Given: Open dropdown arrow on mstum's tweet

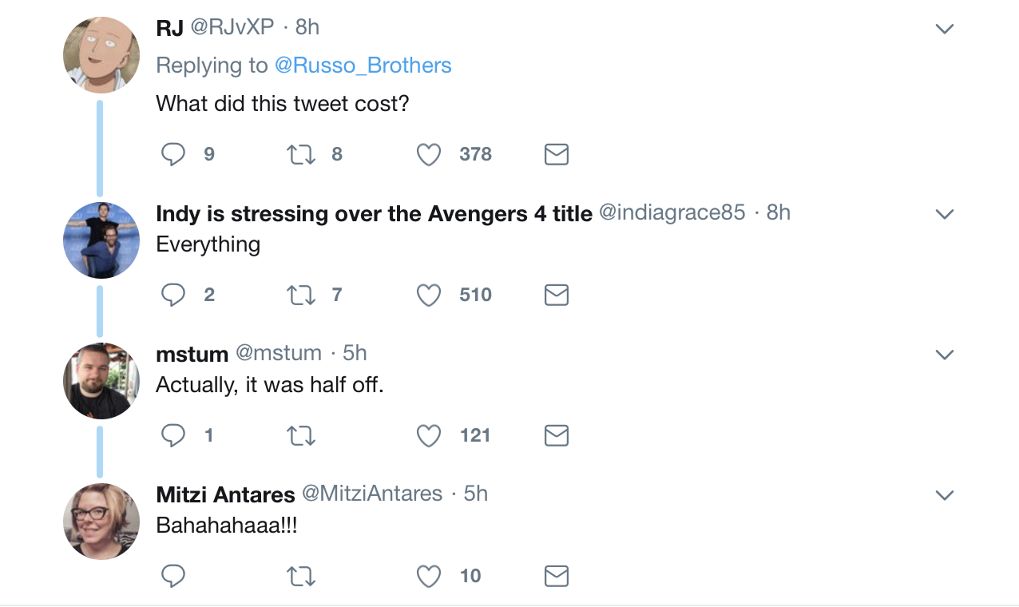Looking at the screenshot, I should [944, 355].
